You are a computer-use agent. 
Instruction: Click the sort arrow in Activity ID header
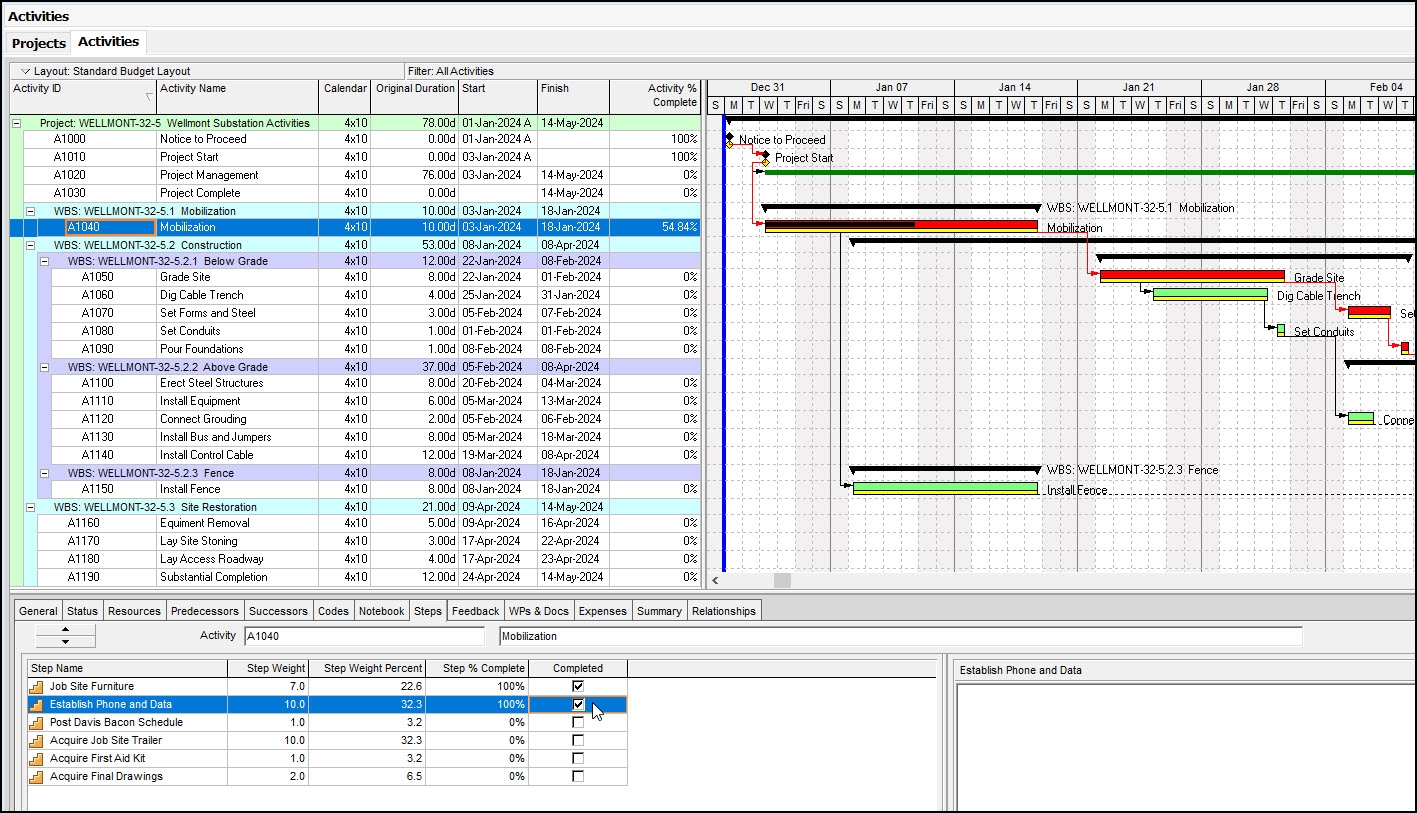[149, 97]
